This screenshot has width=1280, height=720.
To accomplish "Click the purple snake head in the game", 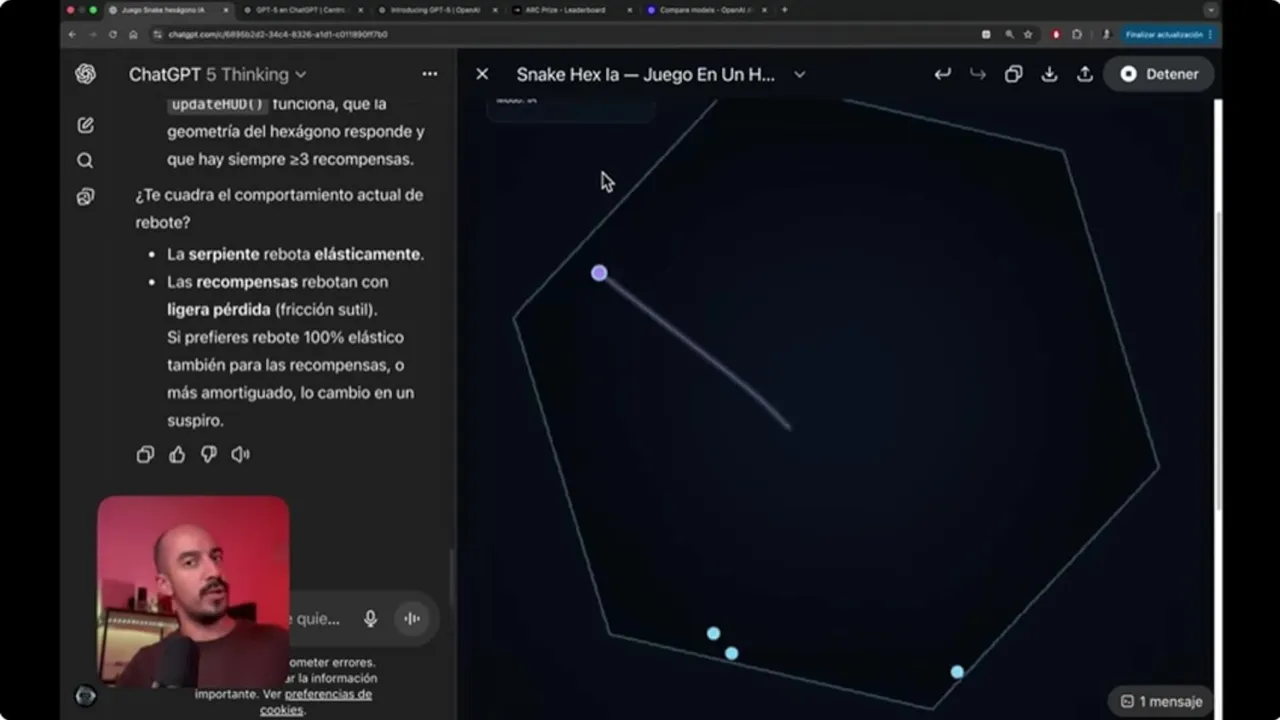I will tap(599, 273).
